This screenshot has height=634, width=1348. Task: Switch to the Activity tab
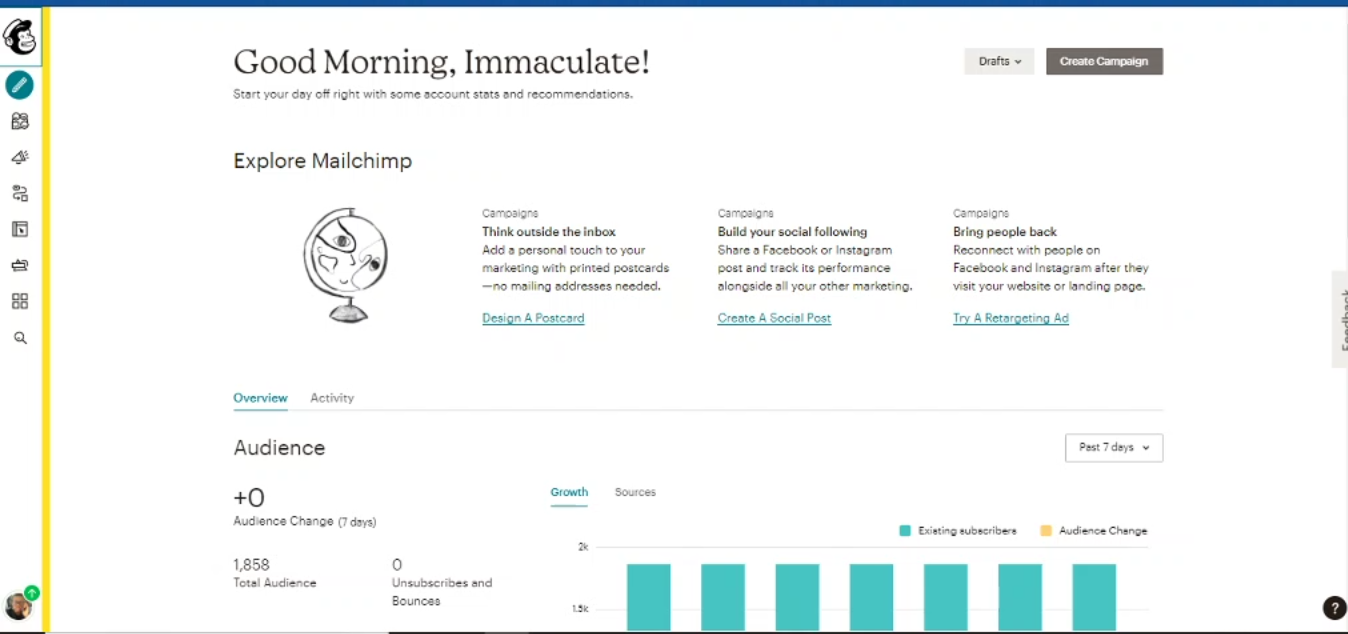click(332, 398)
